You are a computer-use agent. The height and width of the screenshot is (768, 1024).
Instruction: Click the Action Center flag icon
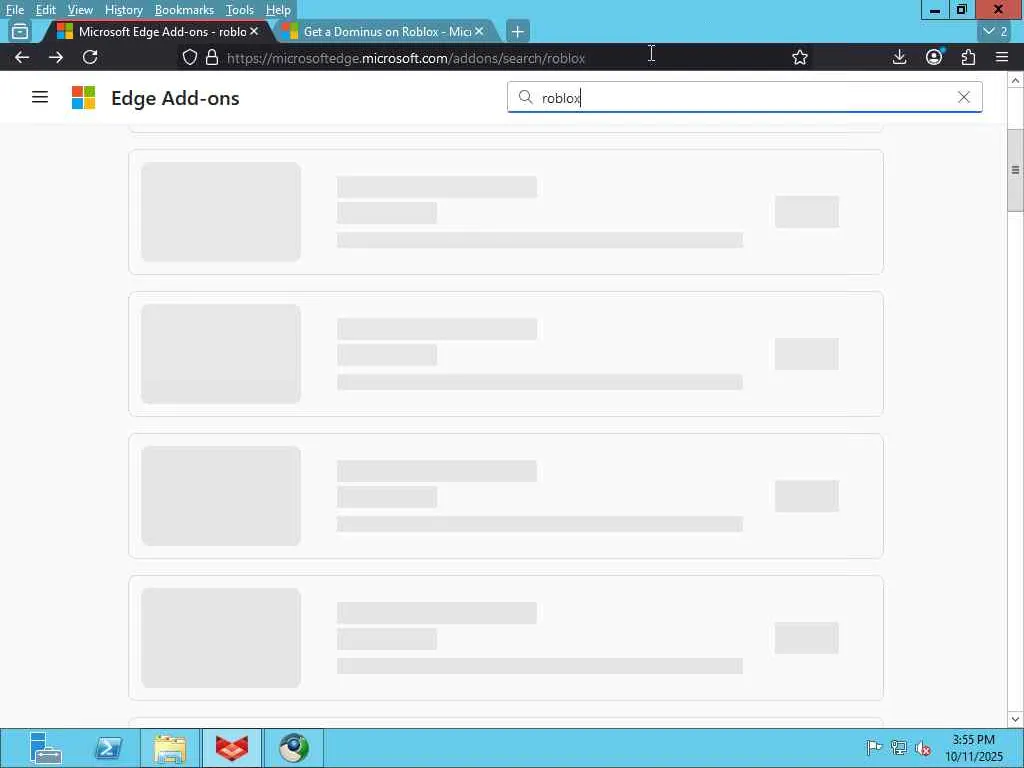(x=874, y=748)
